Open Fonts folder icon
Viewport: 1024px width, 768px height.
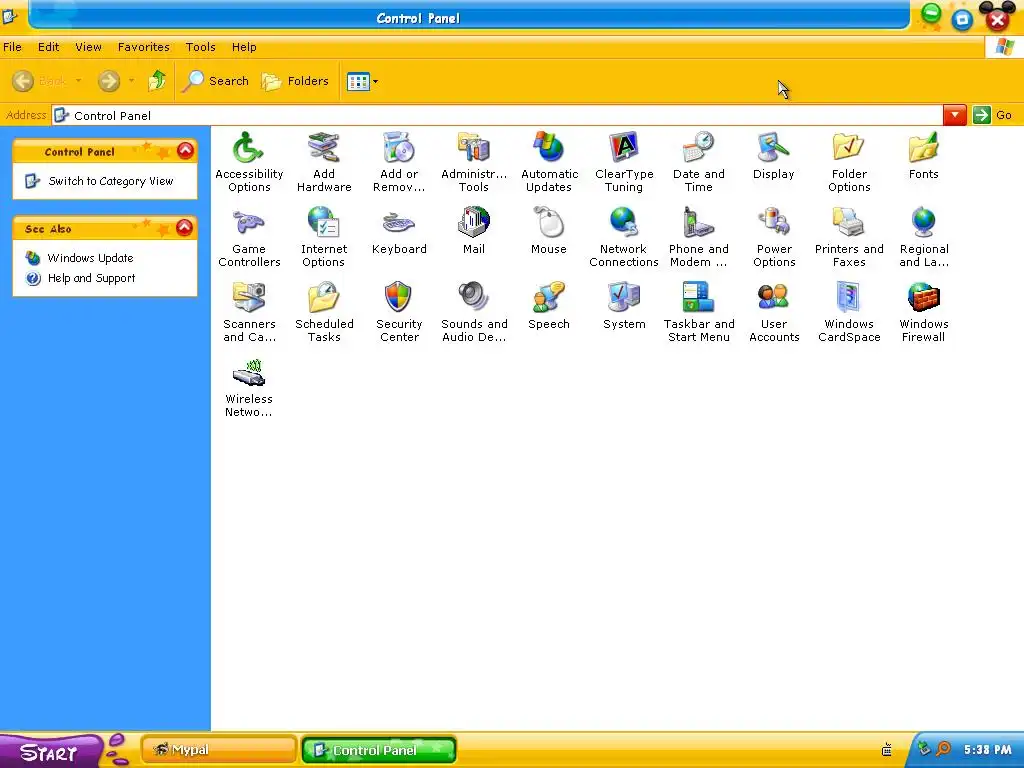click(923, 155)
